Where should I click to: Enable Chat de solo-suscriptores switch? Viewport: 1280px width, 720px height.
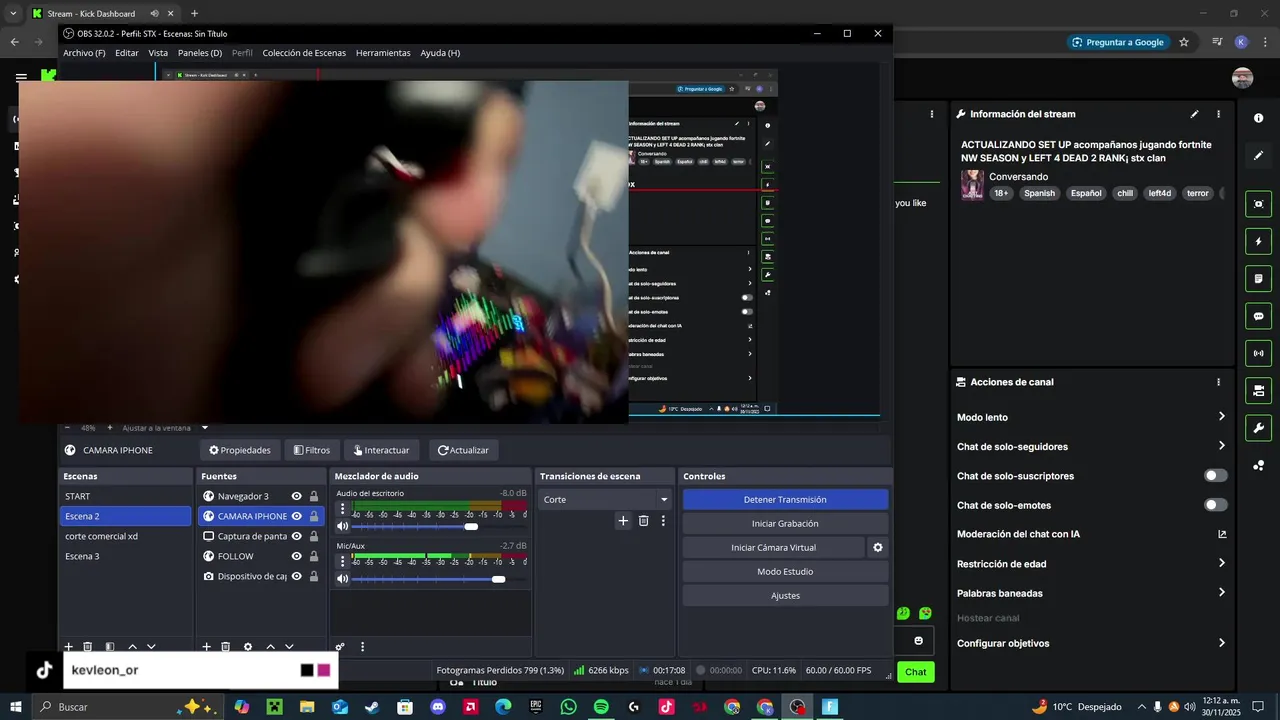pos(1216,476)
